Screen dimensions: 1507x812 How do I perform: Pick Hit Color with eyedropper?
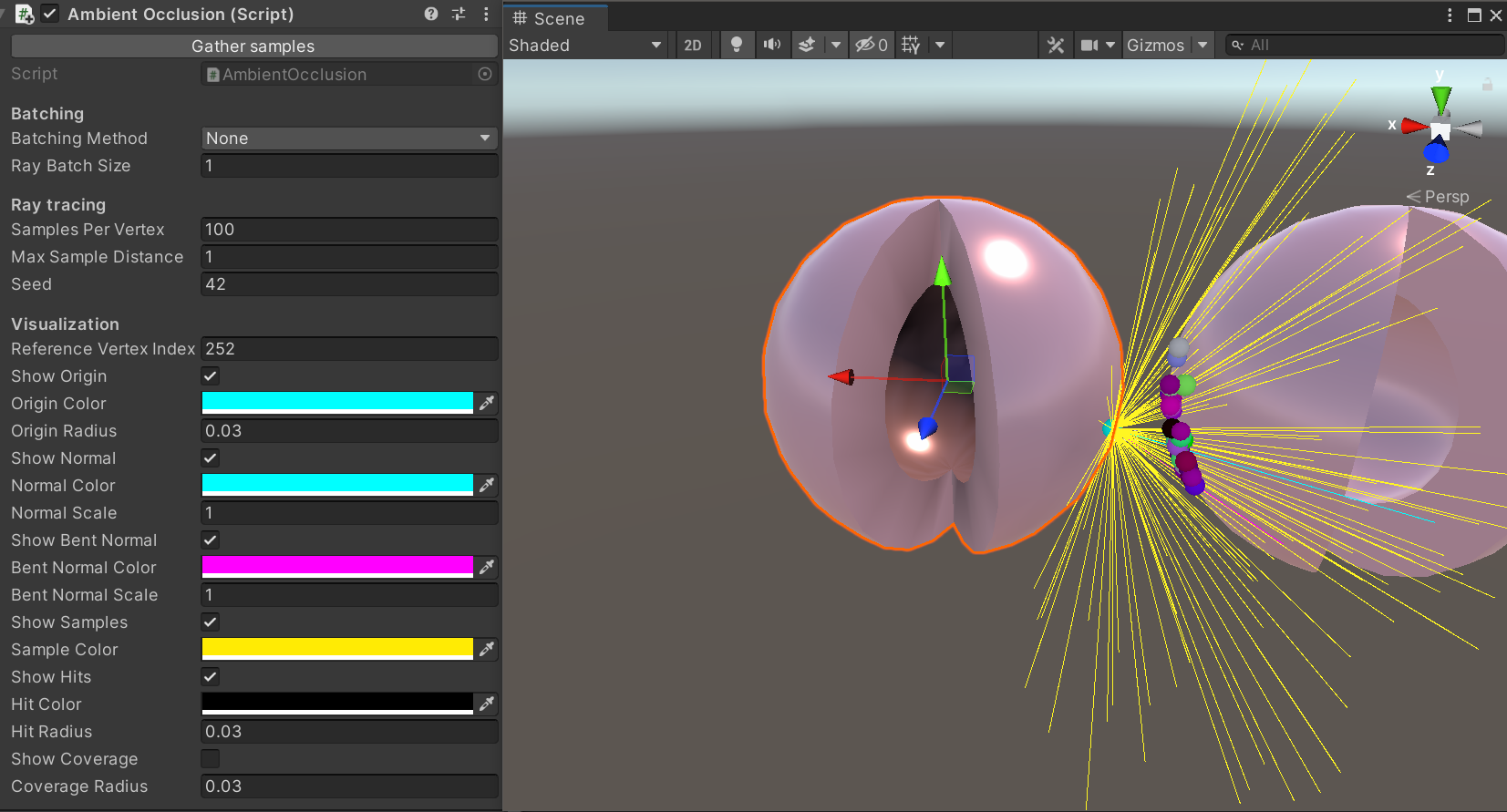point(487,704)
